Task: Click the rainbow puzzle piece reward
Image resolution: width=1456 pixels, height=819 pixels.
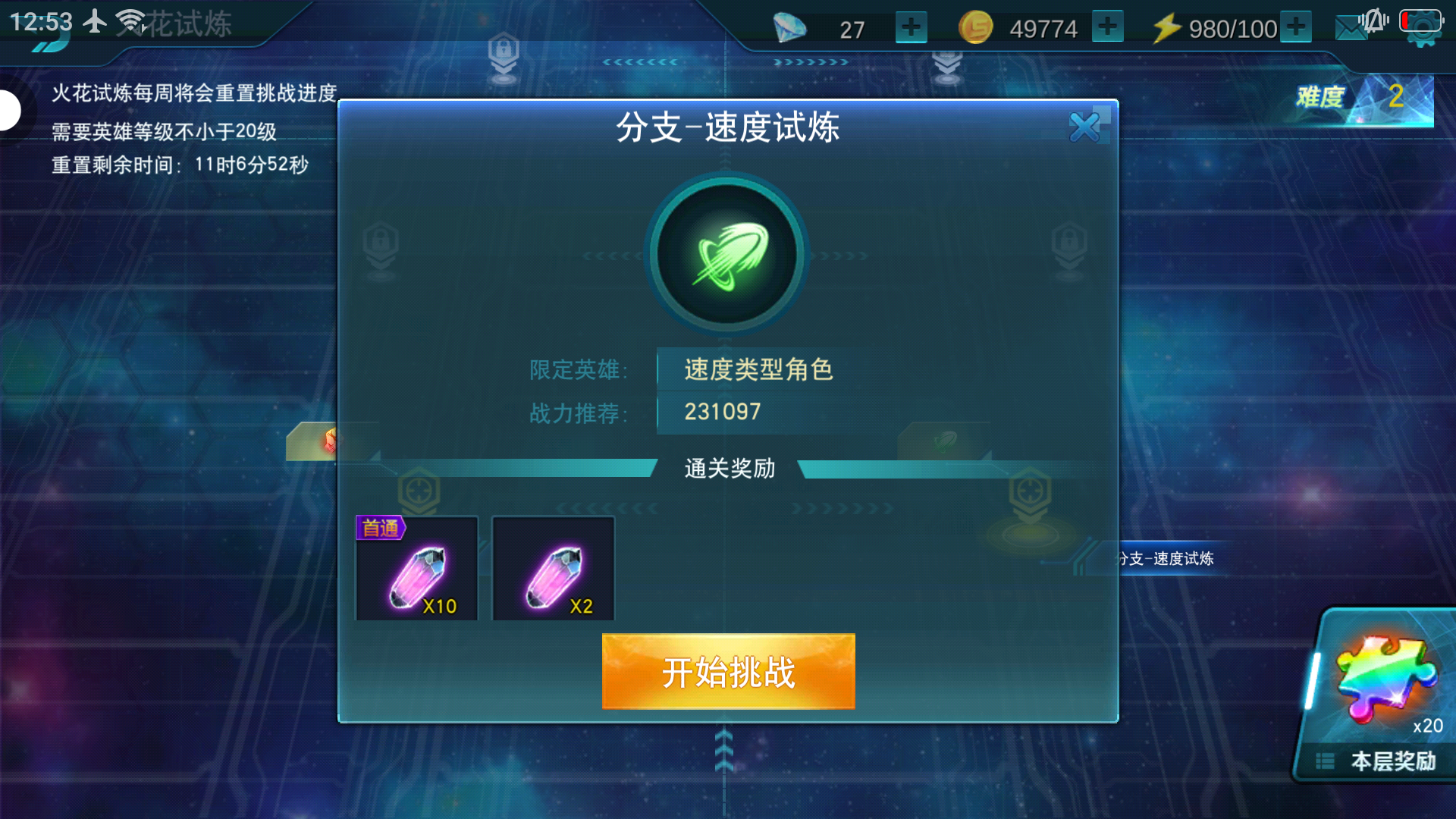Action: coord(1385,679)
